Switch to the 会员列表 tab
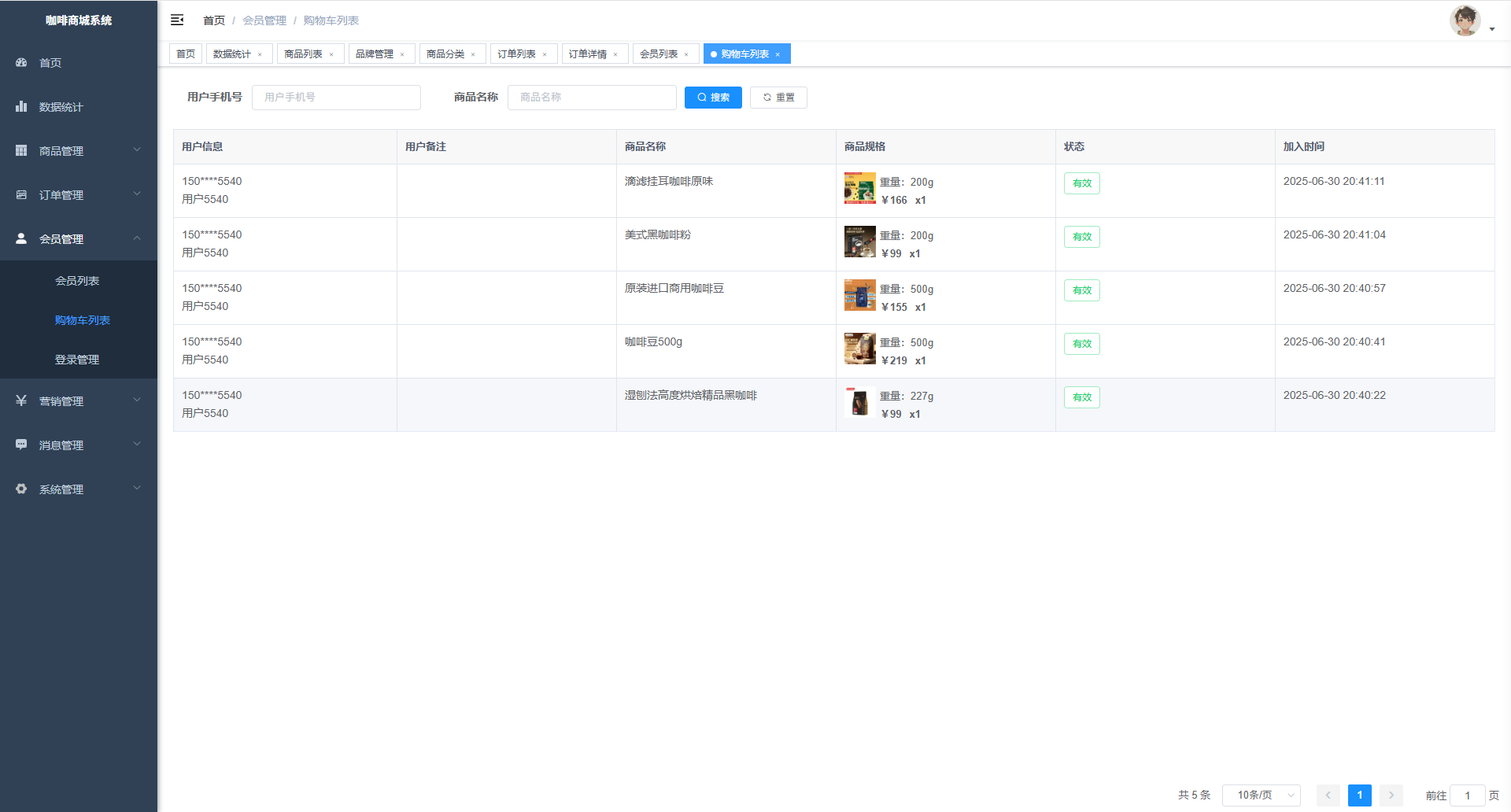 click(x=659, y=54)
